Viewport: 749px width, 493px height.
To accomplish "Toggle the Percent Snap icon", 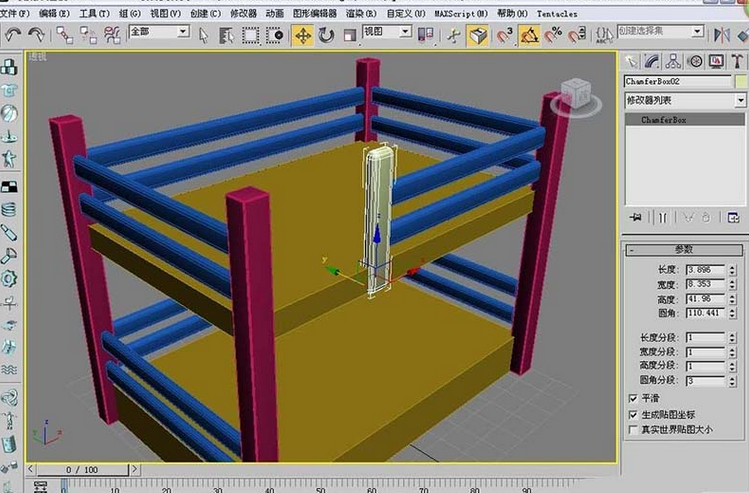I will pos(553,35).
